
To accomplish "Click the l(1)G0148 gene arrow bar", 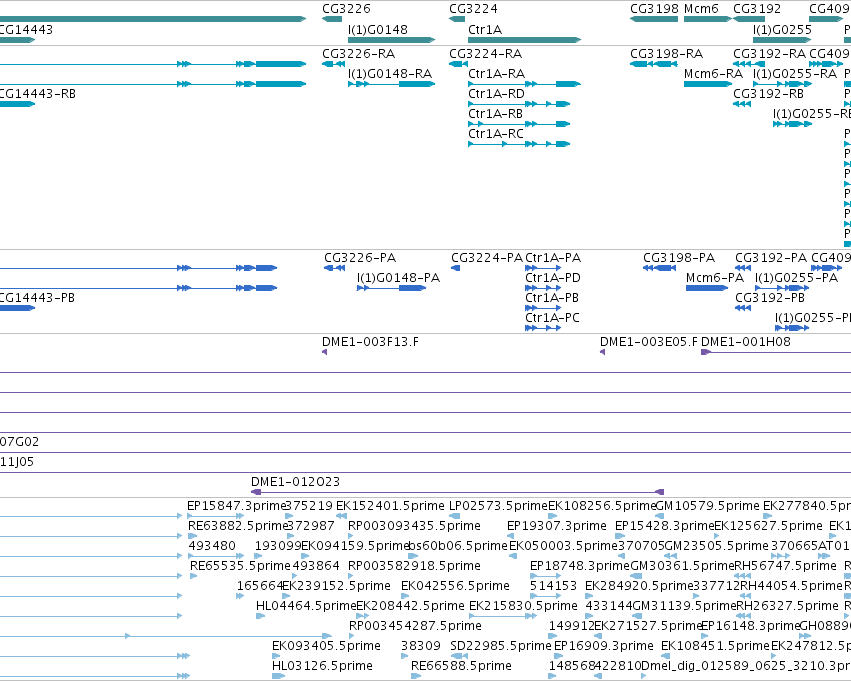I will 391,40.
